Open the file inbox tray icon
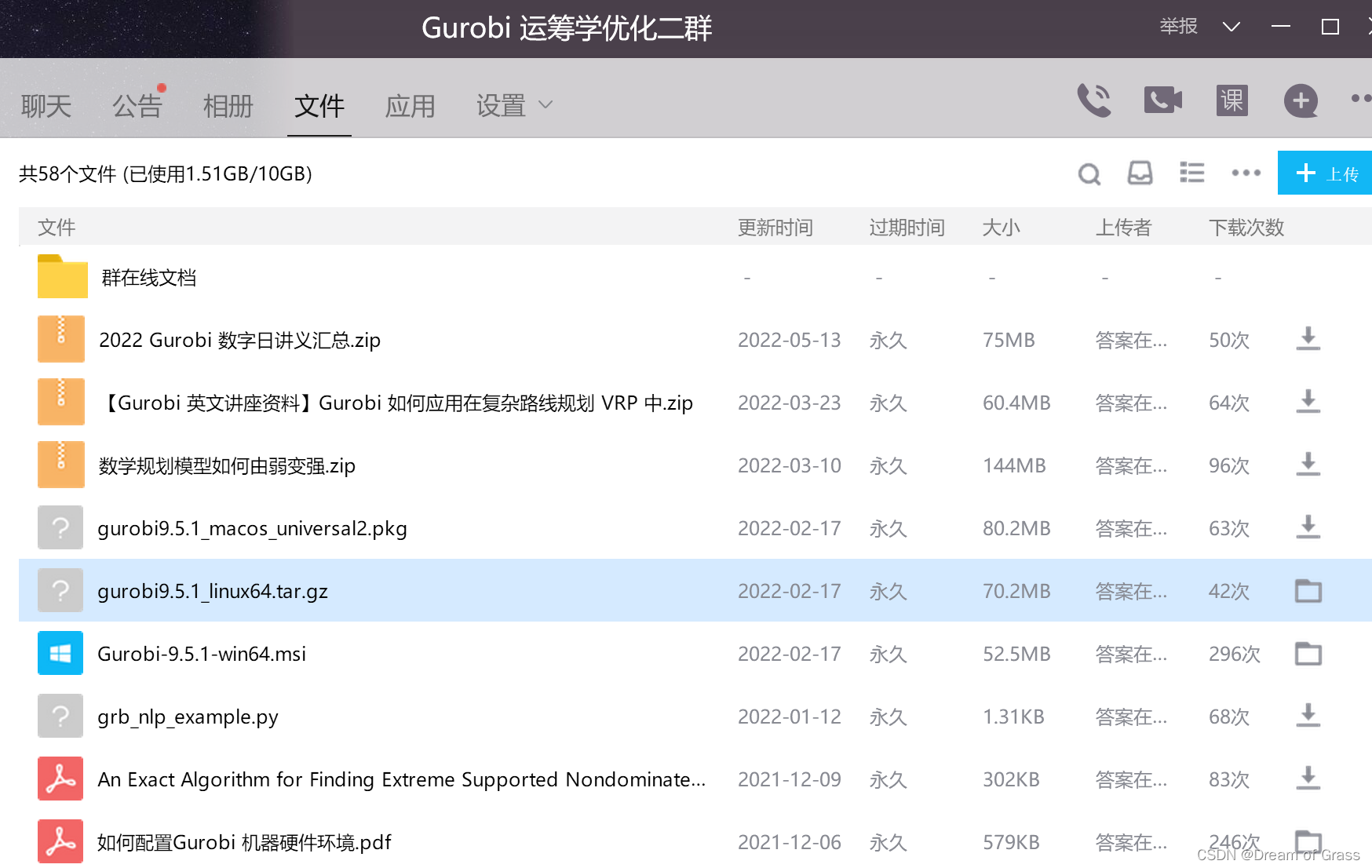 coord(1140,173)
